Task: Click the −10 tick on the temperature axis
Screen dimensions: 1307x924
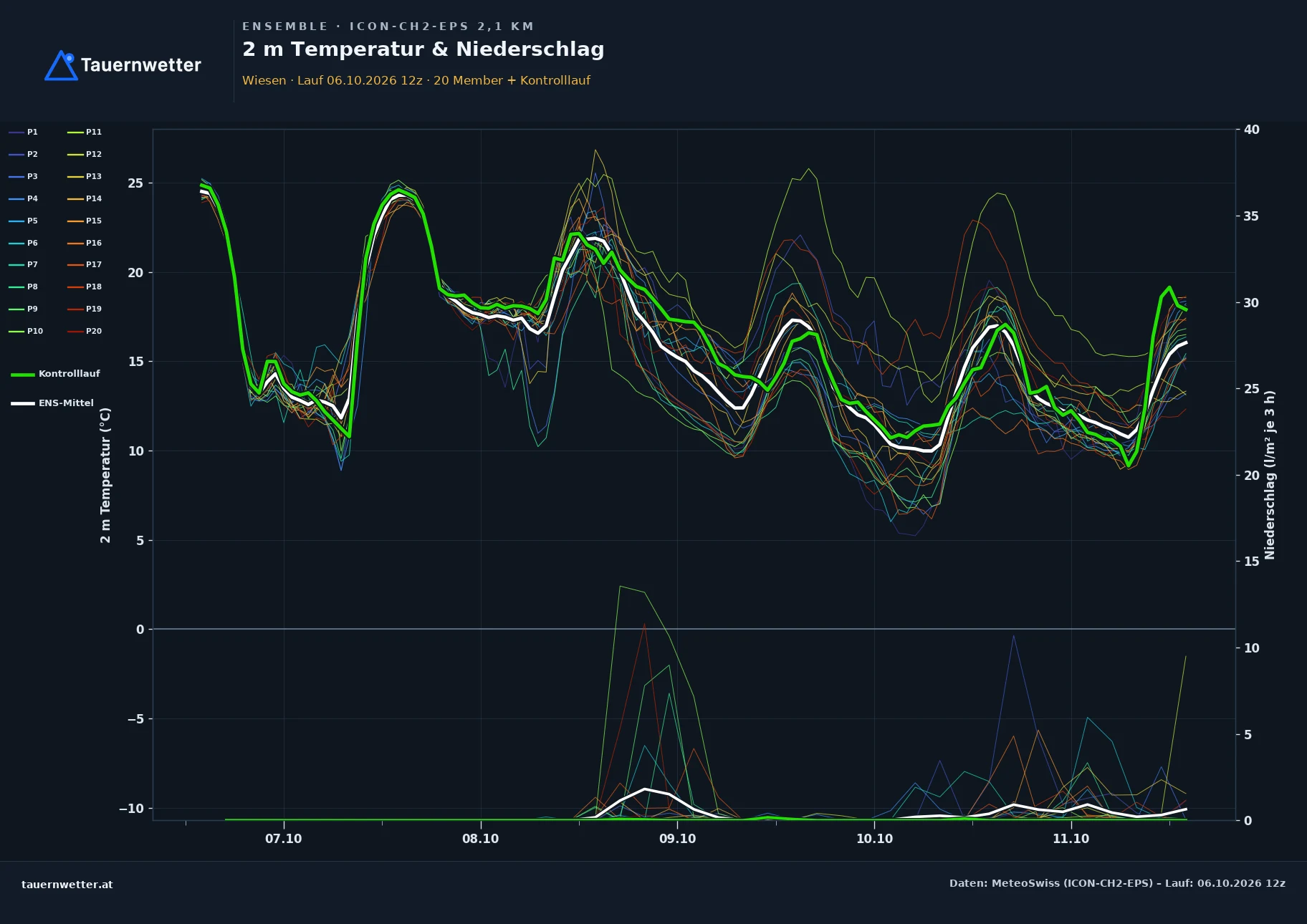Action: pos(131,809)
